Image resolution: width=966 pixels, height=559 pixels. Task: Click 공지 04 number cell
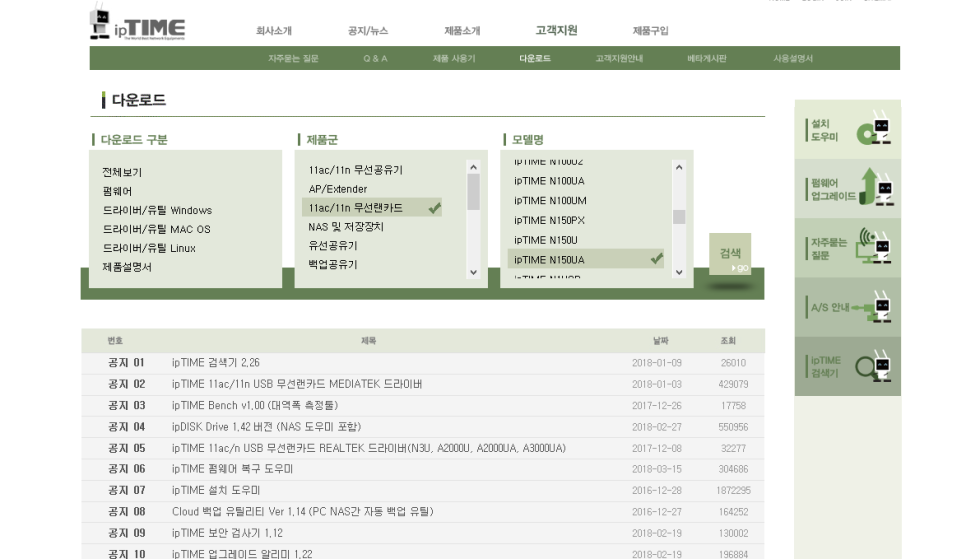coord(126,426)
